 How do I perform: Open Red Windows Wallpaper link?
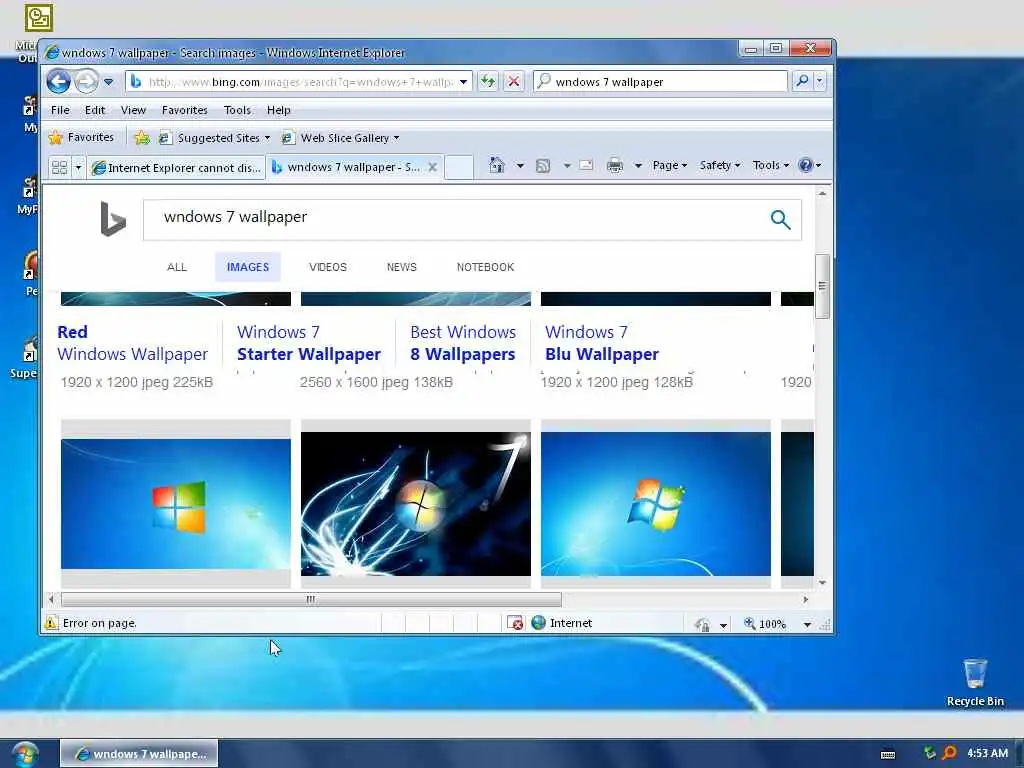click(133, 343)
